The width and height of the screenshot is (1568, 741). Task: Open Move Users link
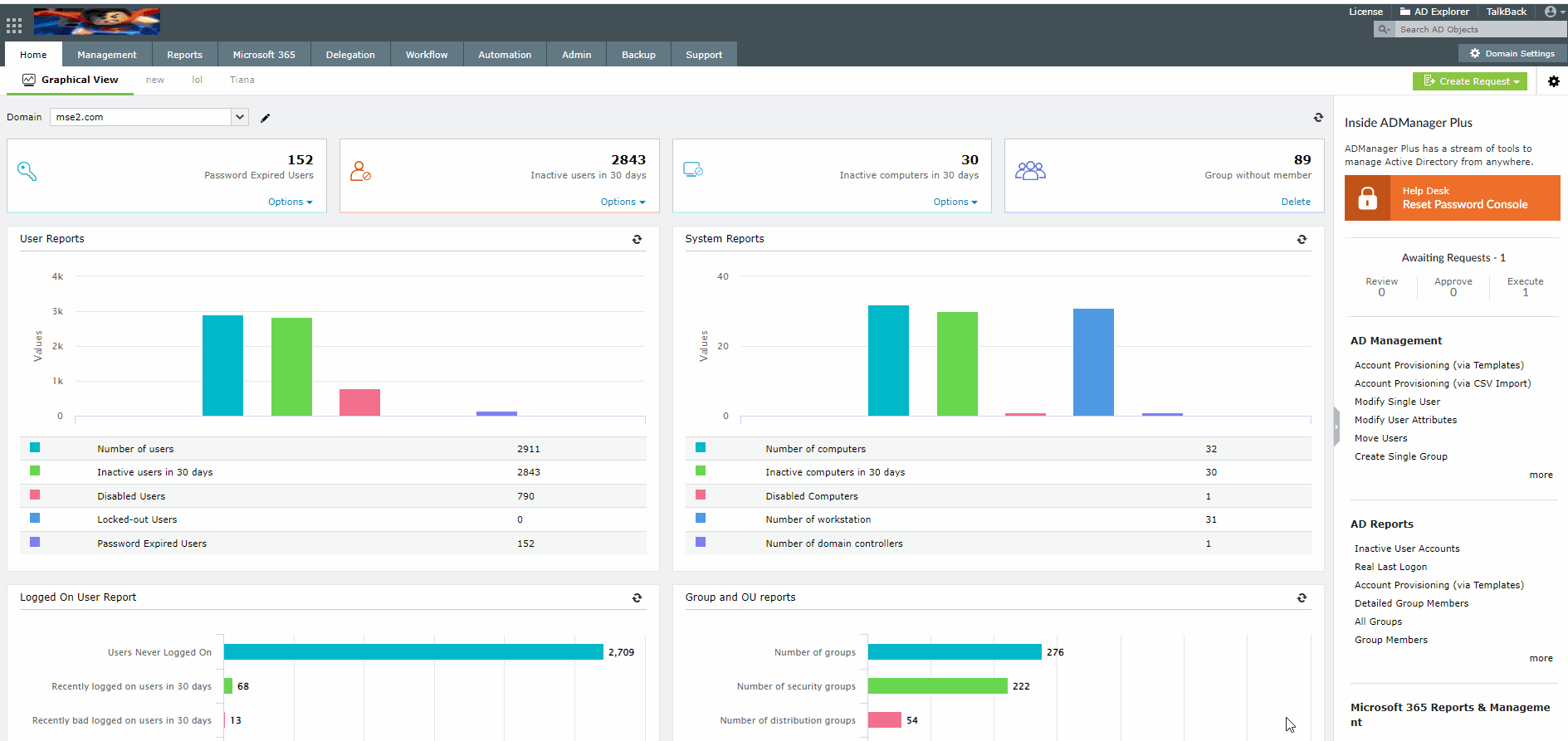1380,438
